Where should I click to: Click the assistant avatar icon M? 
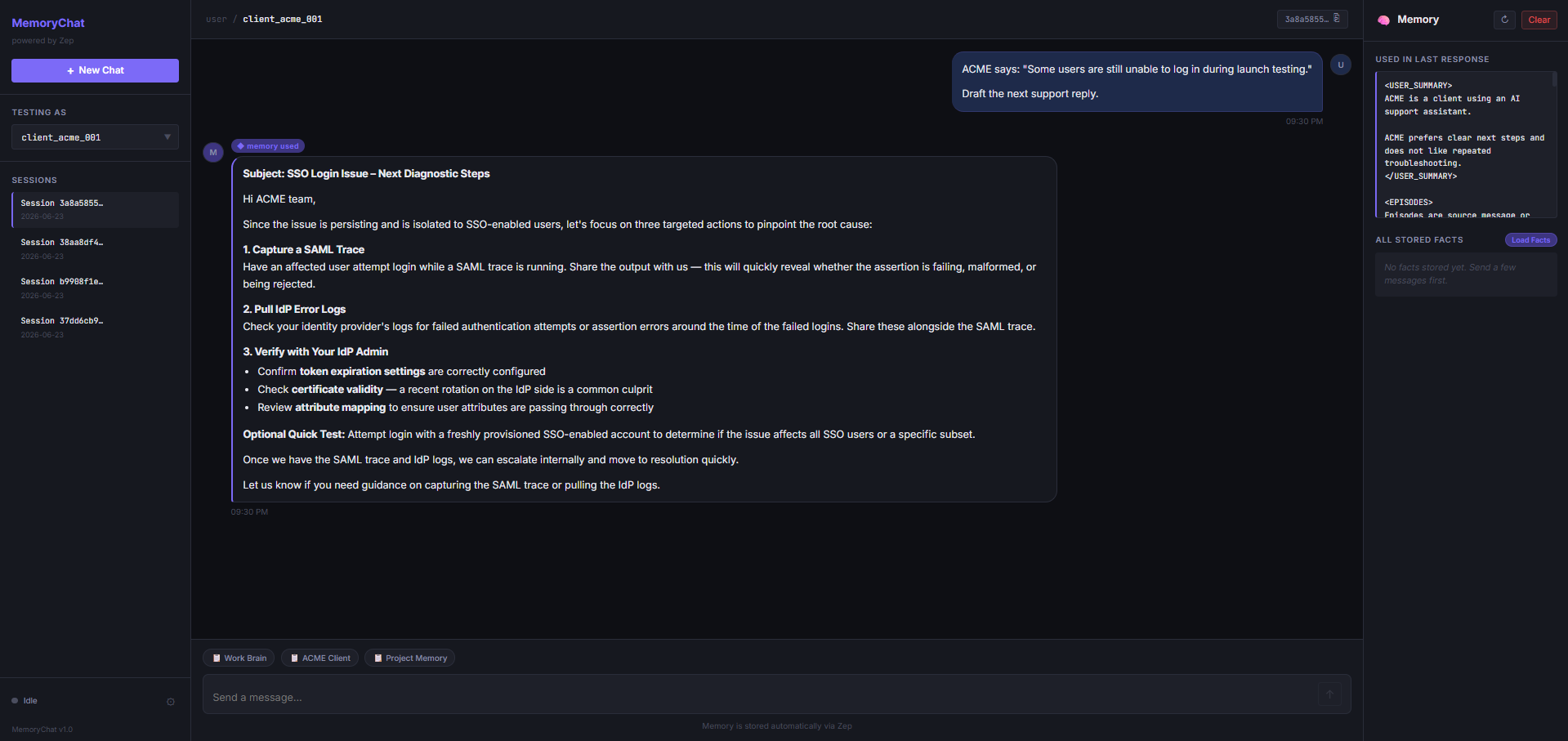click(213, 152)
